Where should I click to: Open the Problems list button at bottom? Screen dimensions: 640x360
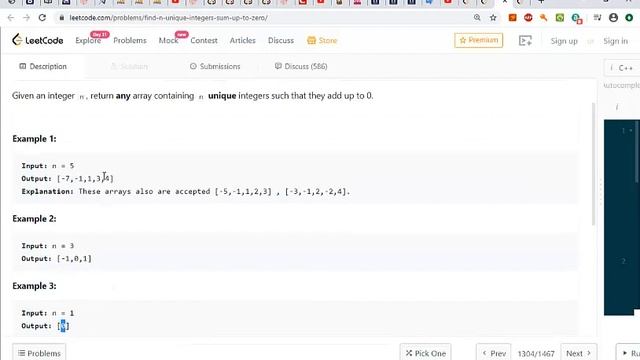coord(39,353)
